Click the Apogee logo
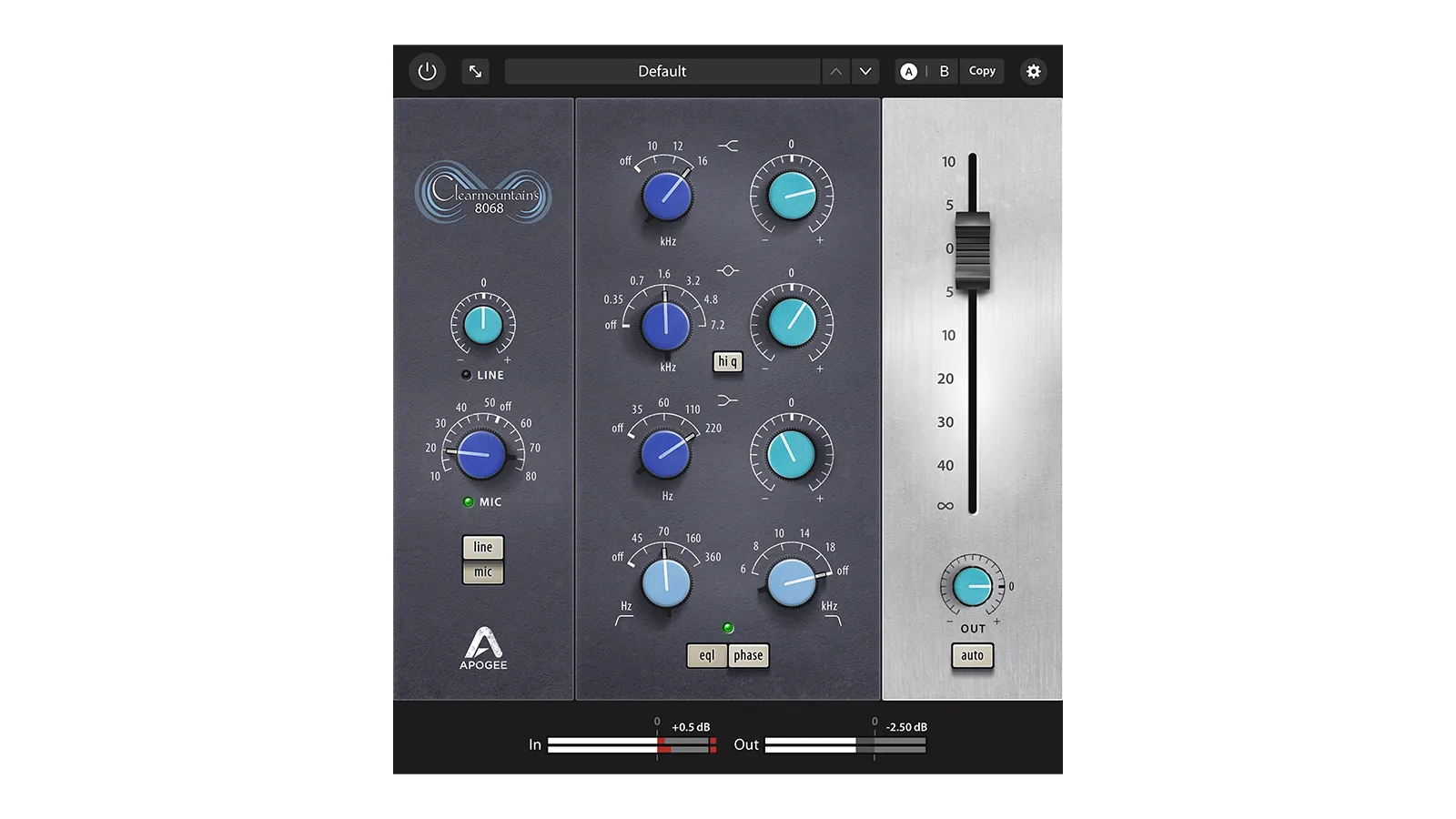This screenshot has width=1456, height=819. point(483,649)
